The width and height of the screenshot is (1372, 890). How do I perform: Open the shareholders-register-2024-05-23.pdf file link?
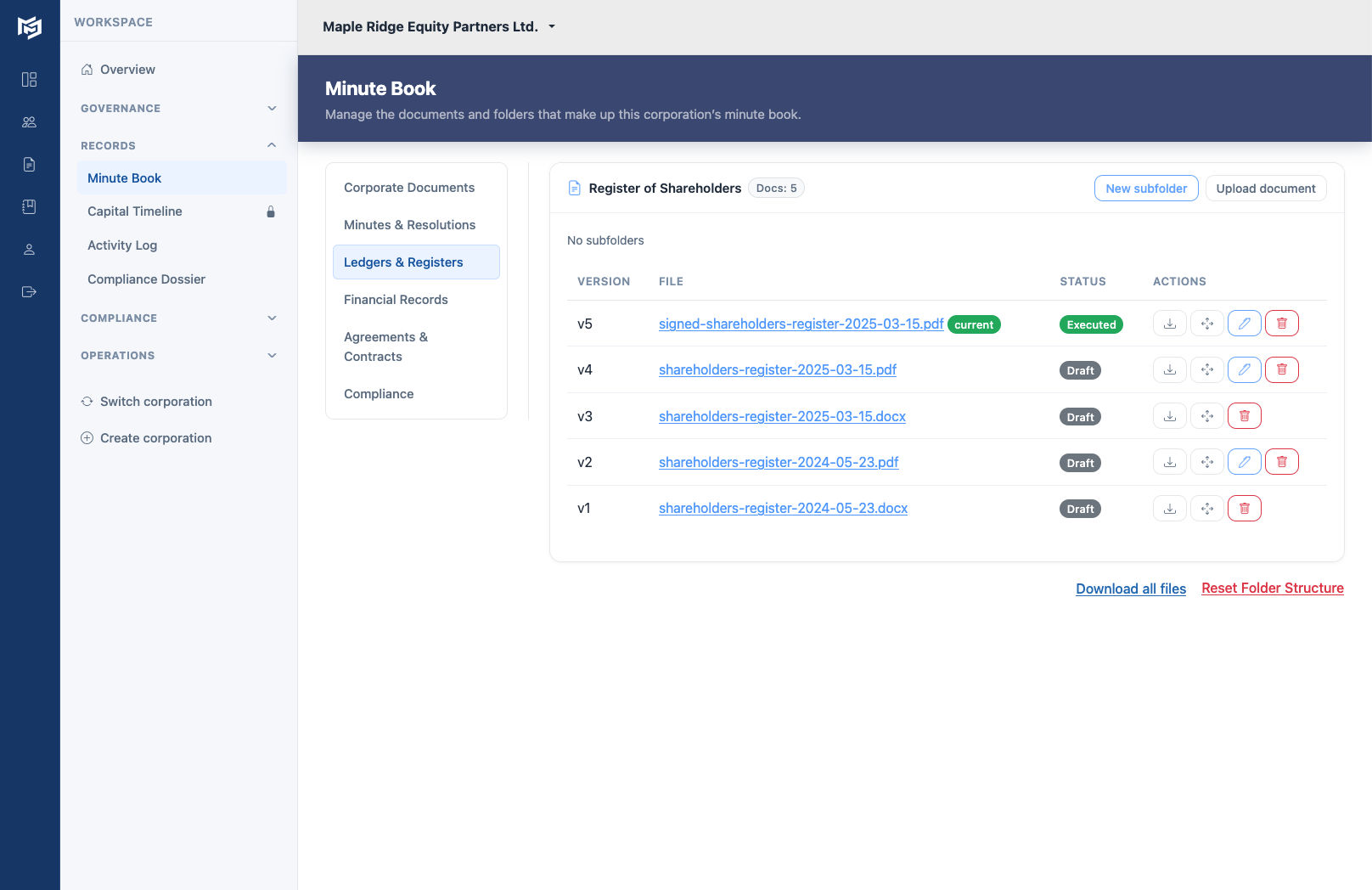pyautogui.click(x=778, y=463)
